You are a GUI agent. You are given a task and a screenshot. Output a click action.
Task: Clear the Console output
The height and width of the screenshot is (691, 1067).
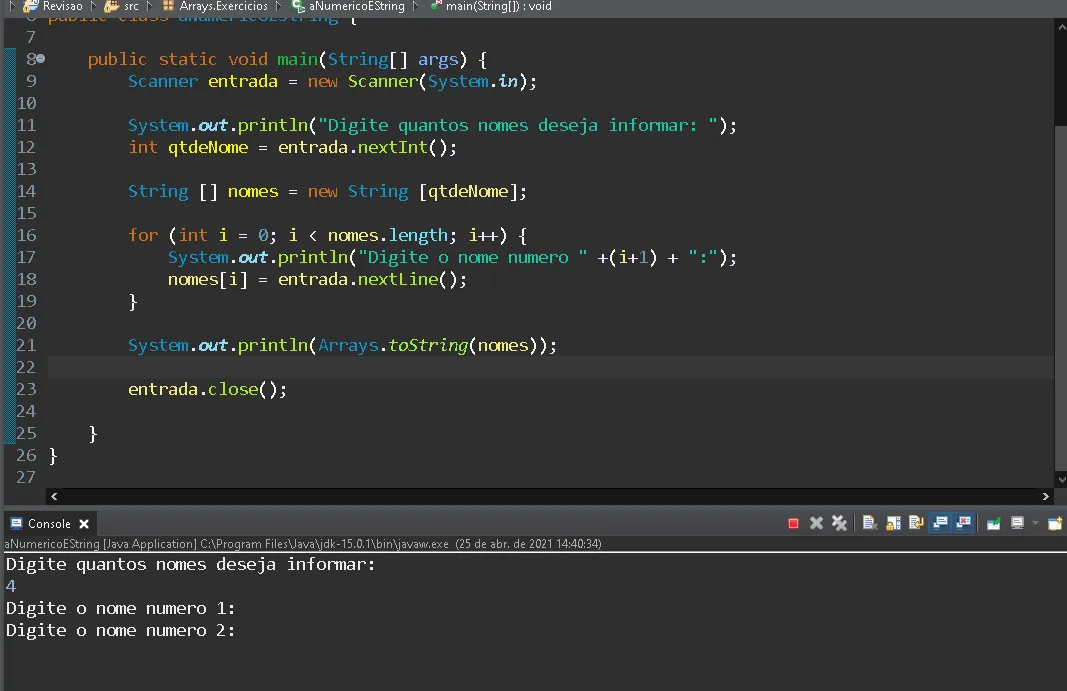click(869, 522)
